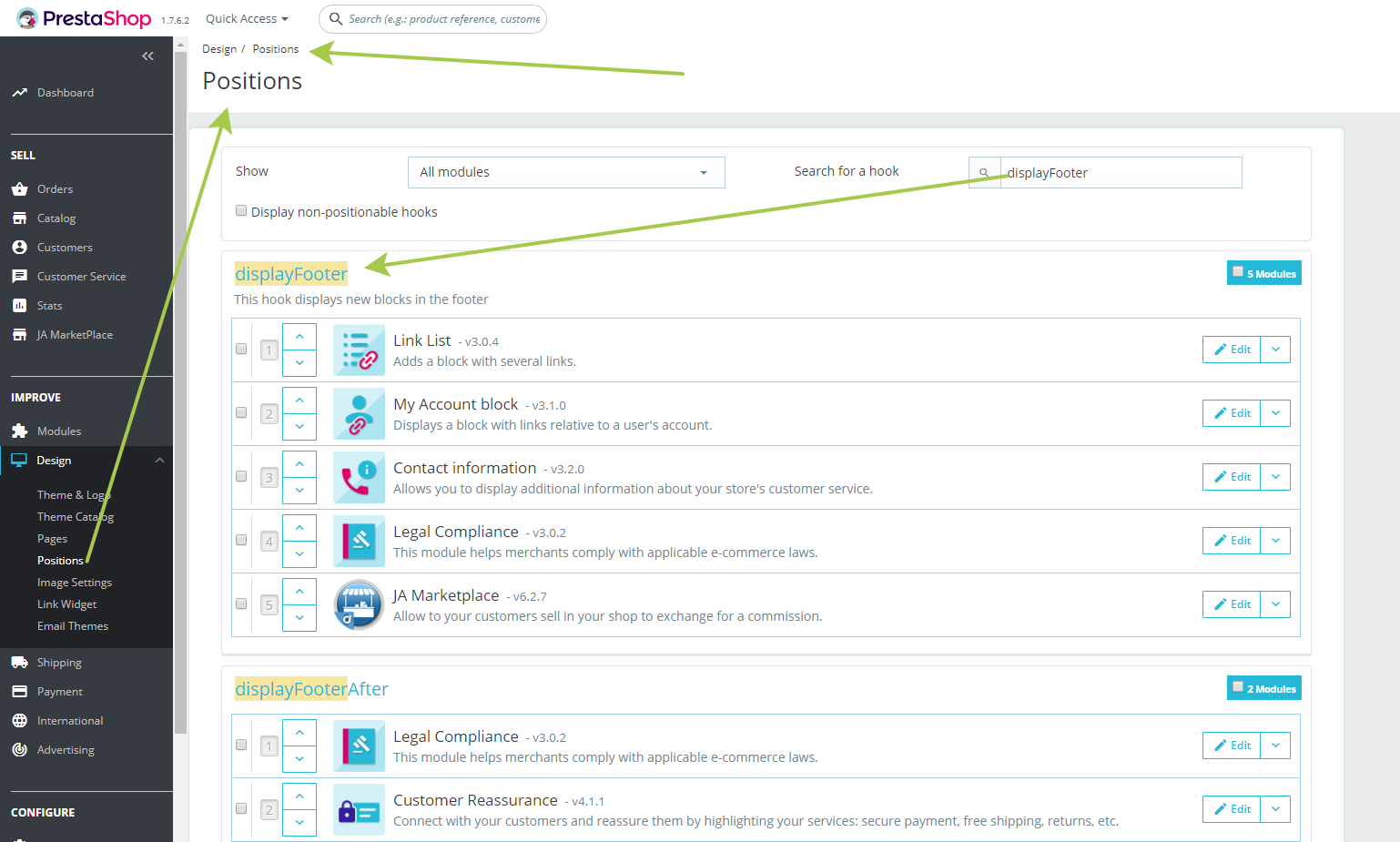Expand JA Marketplace edit options arrow

(x=1275, y=604)
